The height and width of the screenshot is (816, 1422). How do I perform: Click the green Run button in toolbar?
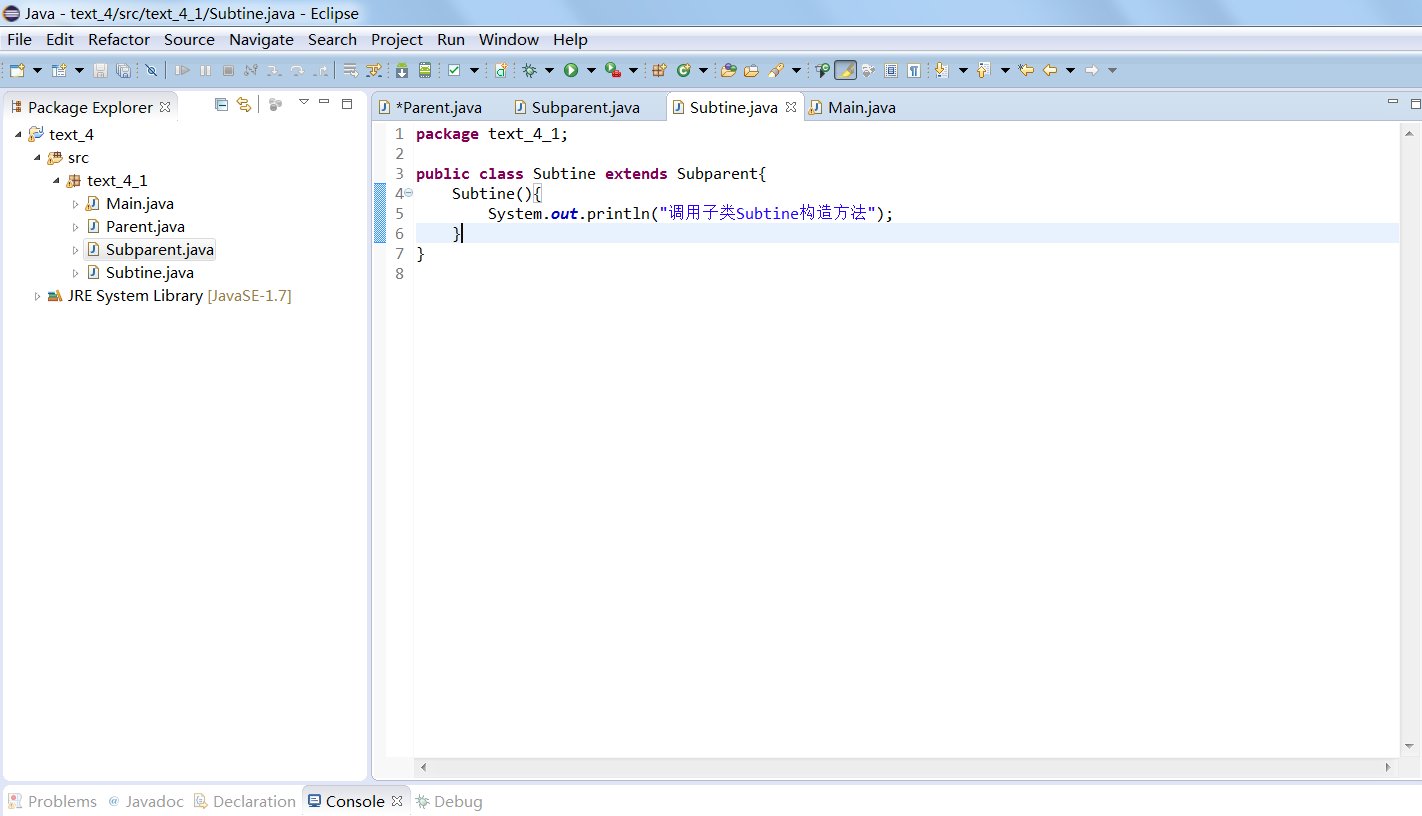(x=571, y=70)
